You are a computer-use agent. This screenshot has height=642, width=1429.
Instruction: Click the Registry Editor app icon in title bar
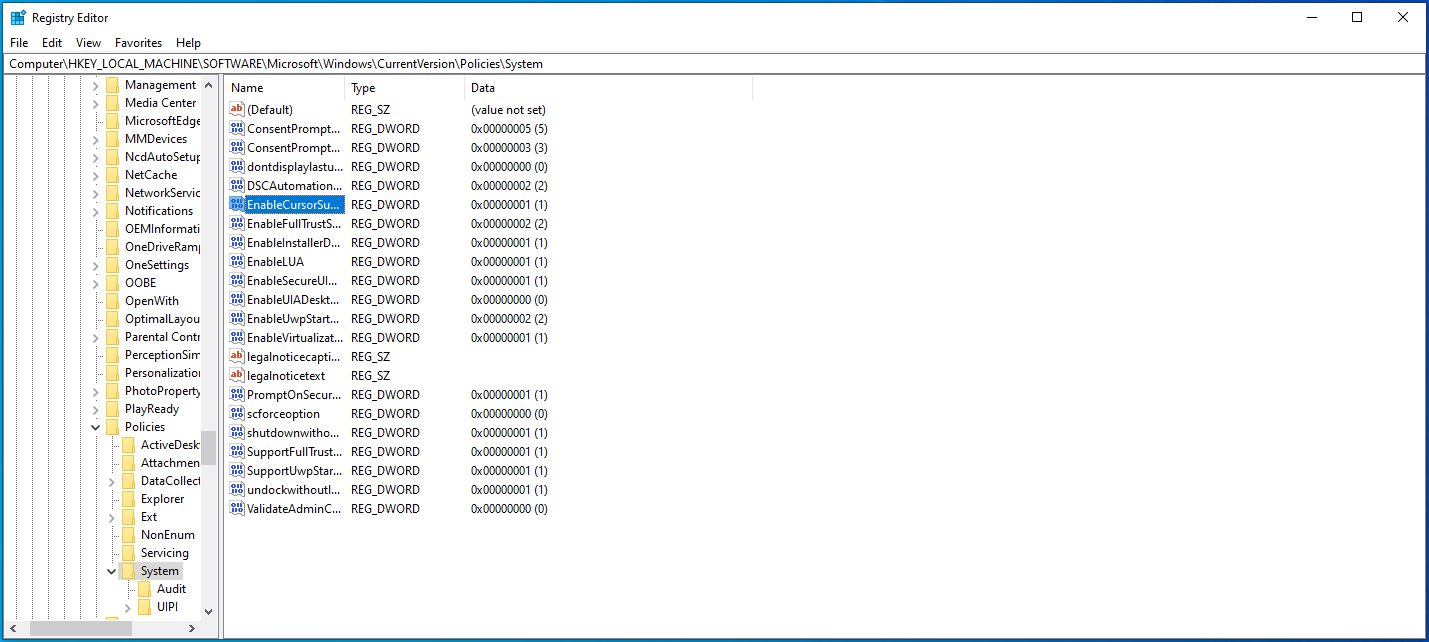18,17
